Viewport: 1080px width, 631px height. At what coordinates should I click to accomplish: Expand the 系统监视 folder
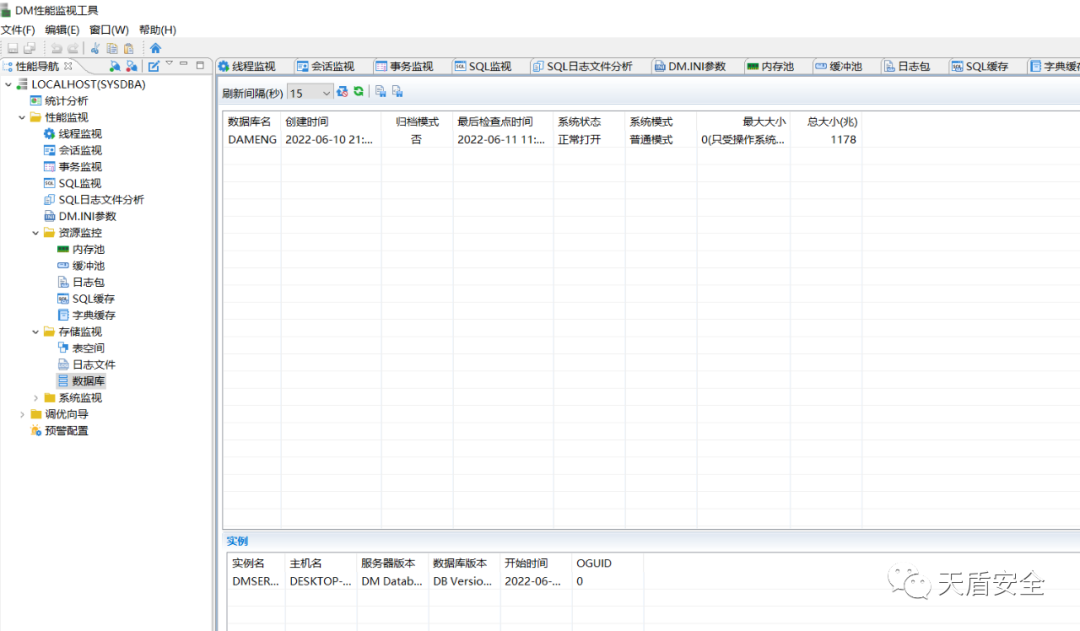pos(36,398)
